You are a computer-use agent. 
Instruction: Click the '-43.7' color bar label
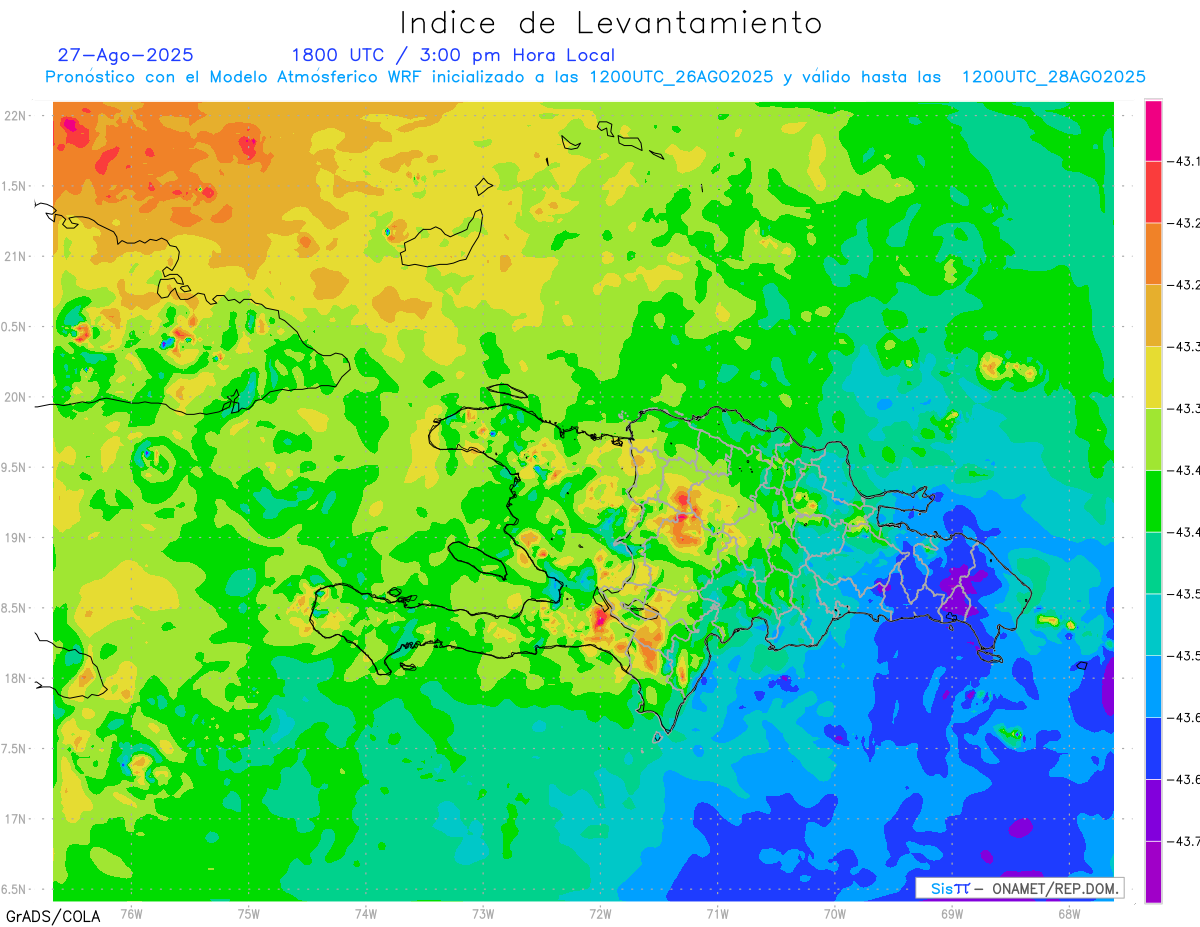coord(1185,841)
